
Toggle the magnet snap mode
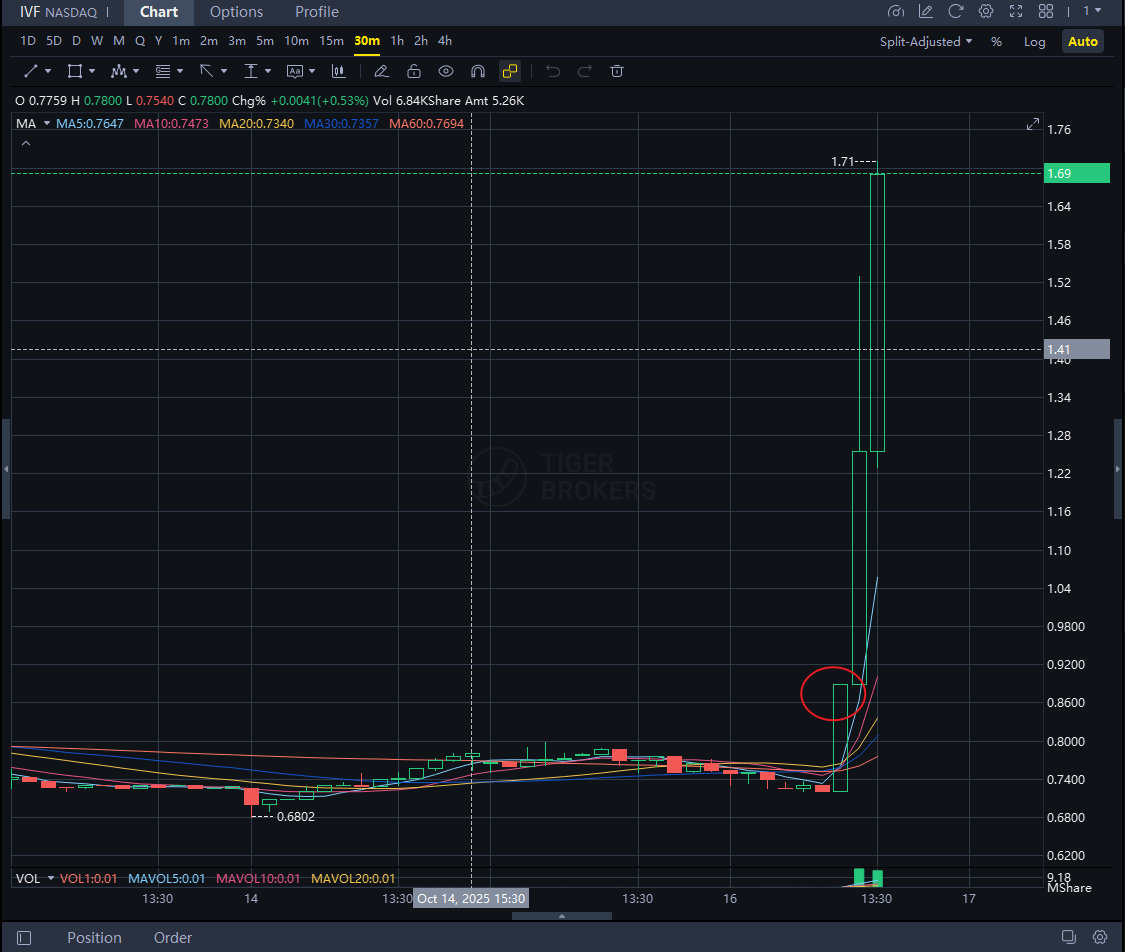[x=478, y=71]
